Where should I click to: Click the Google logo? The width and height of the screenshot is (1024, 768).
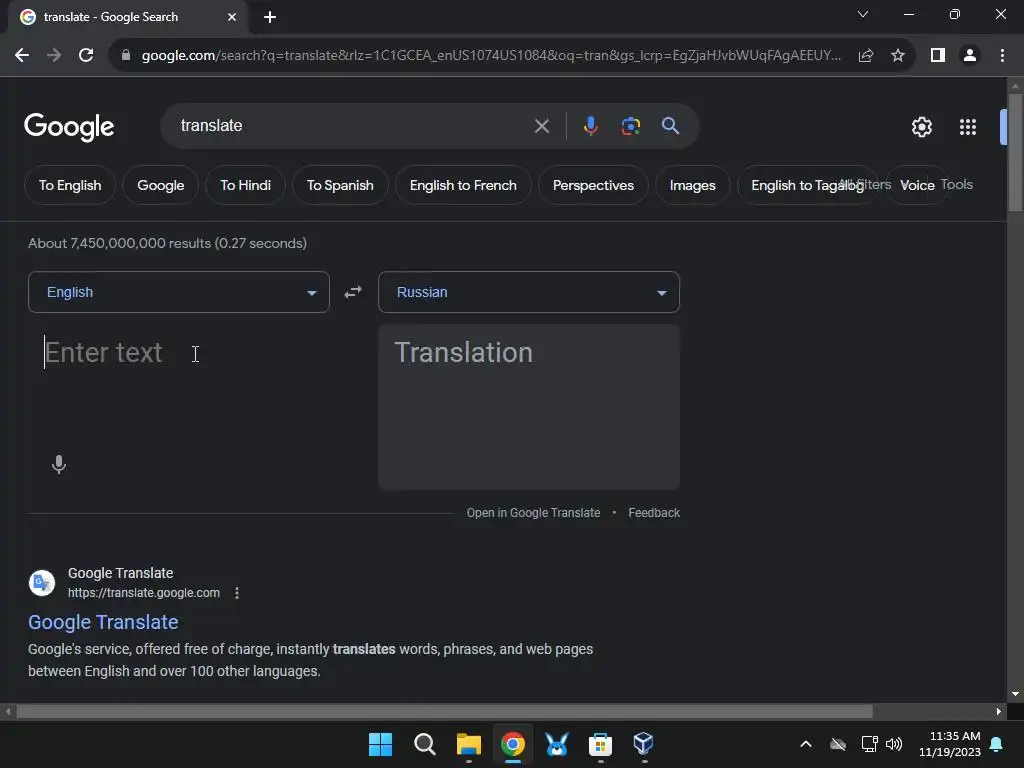coord(69,126)
